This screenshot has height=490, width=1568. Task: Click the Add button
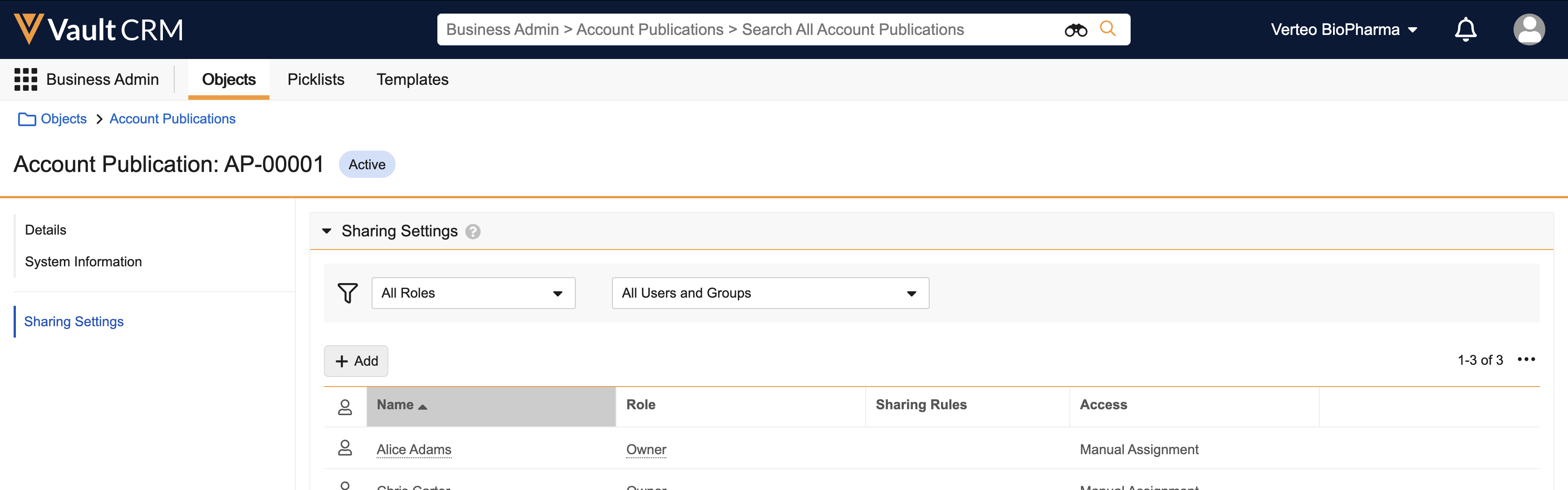pyautogui.click(x=356, y=361)
